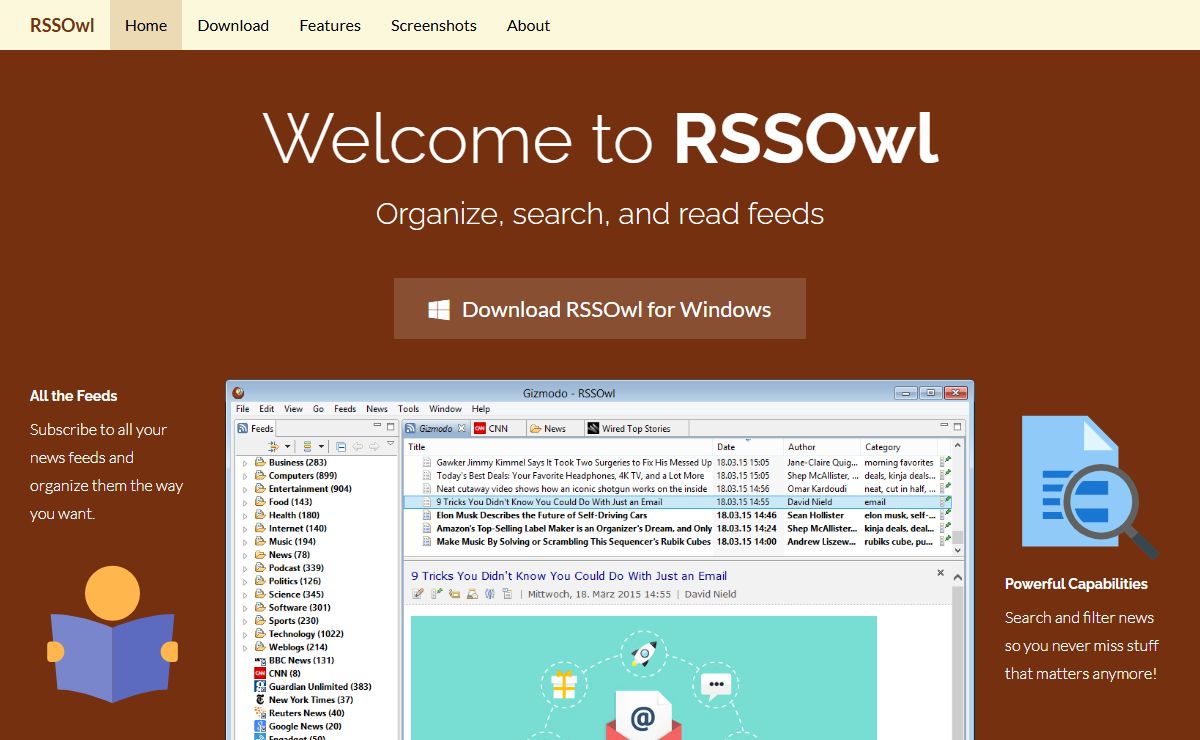Expand the Entertainment folder
Image resolution: width=1200 pixels, height=740 pixels.
245,489
